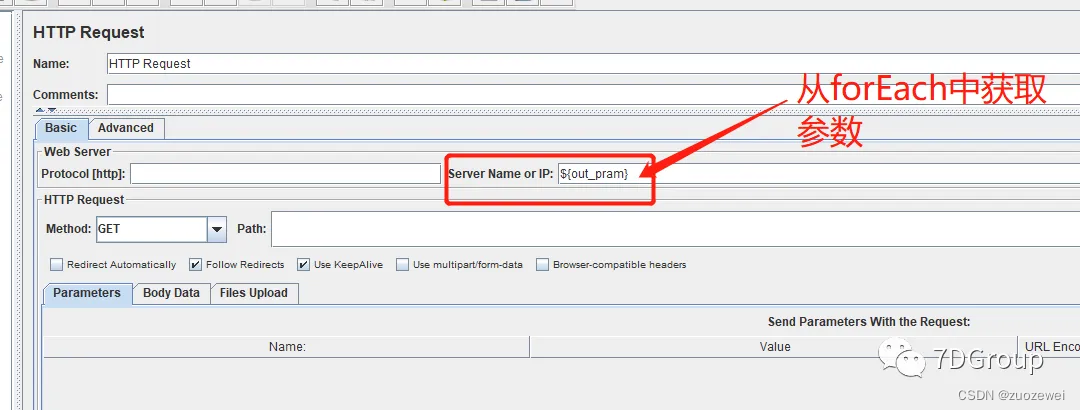Open the Method dropdown arrow
The image size is (1080, 410).
(217, 229)
